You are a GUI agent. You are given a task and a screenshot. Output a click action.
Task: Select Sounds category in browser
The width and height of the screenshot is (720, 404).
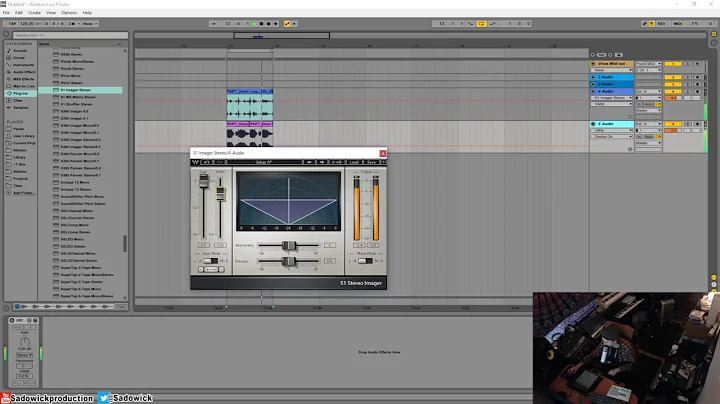point(20,50)
